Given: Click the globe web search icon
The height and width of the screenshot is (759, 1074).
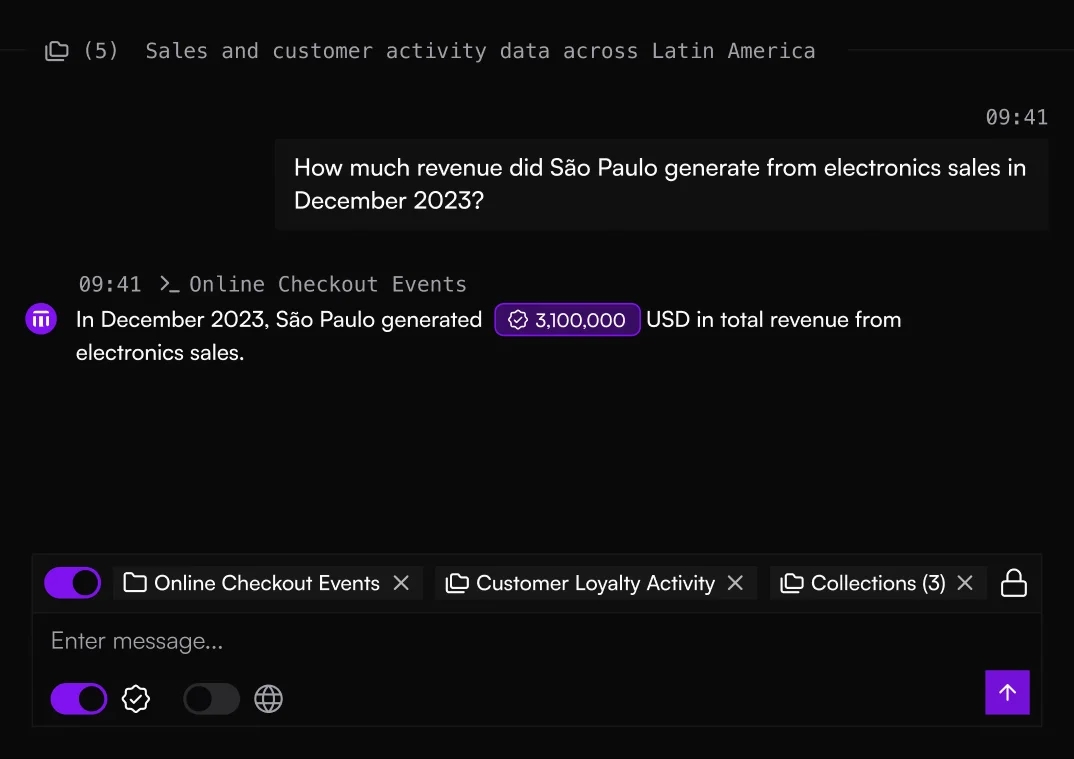Looking at the screenshot, I should click(x=268, y=699).
